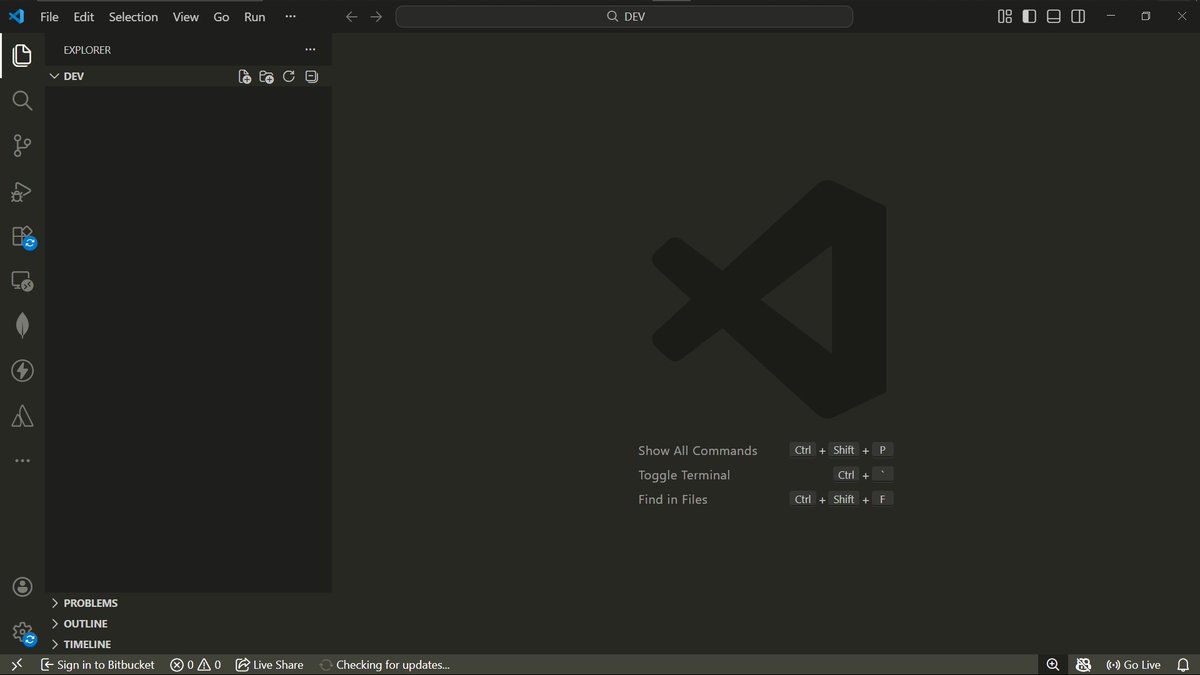Expand the TIMELINE section

(x=188, y=644)
